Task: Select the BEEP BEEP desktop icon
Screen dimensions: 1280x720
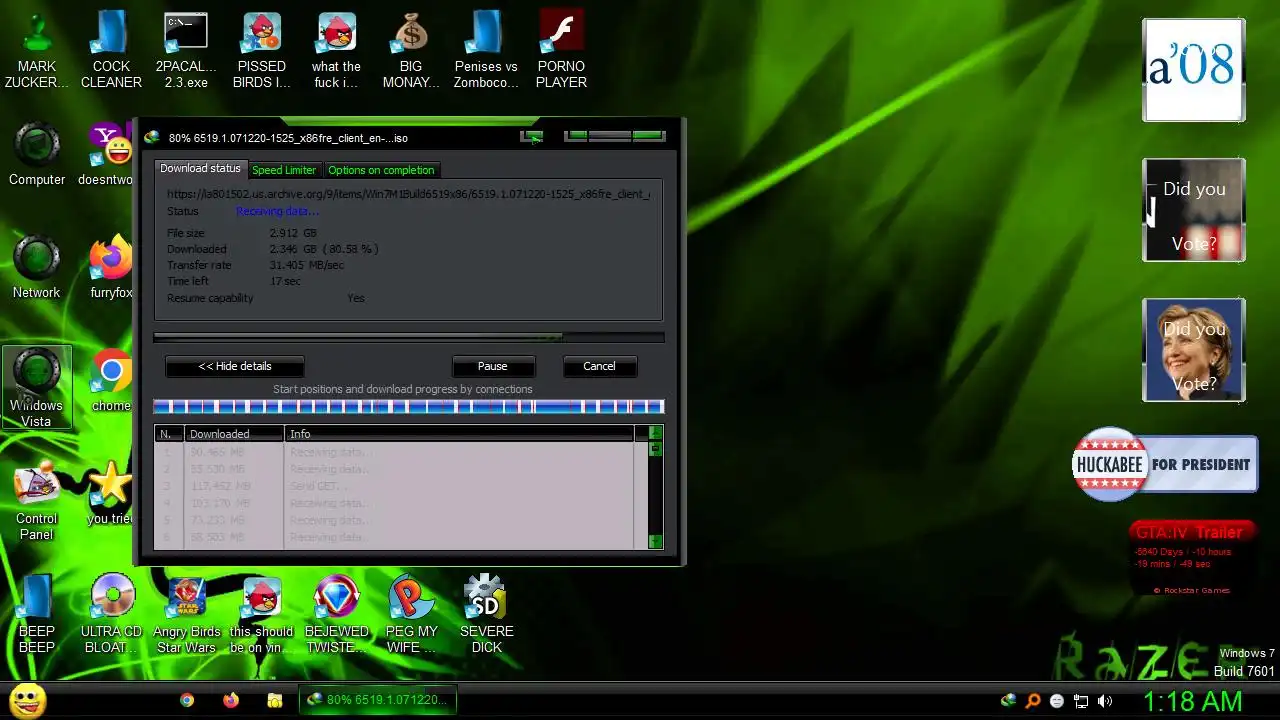Action: (37, 614)
